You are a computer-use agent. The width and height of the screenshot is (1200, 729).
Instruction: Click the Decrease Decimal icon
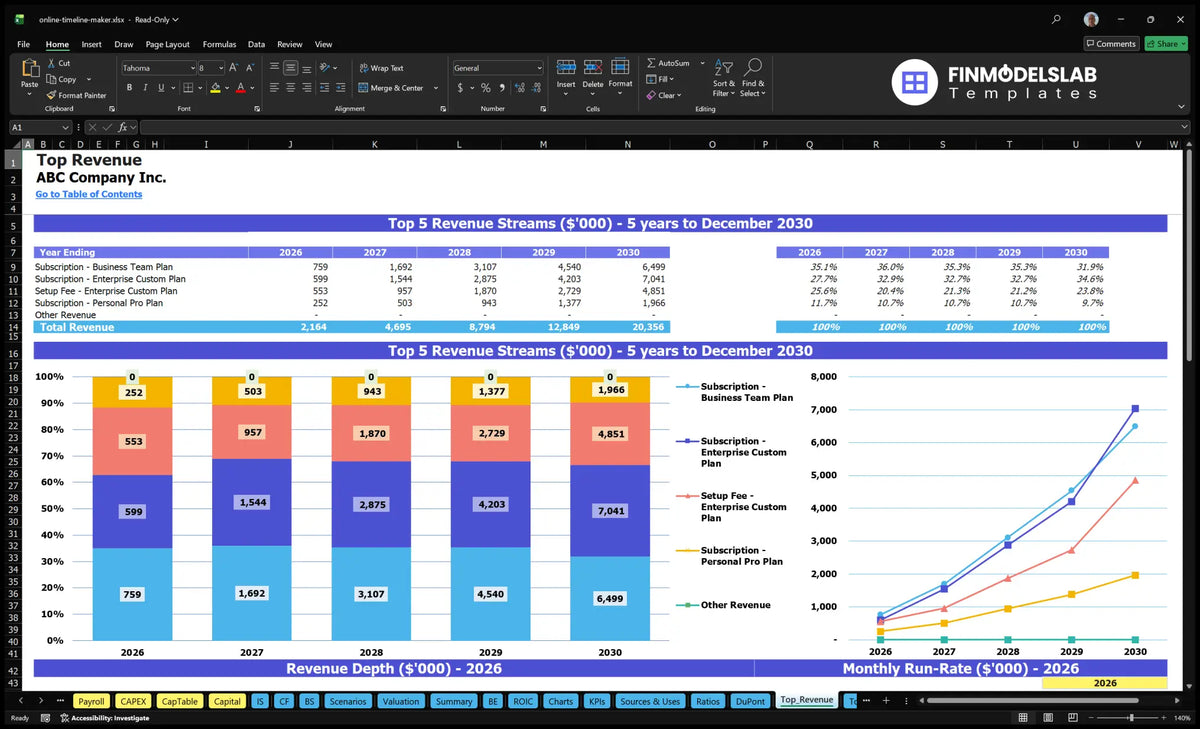[x=535, y=88]
